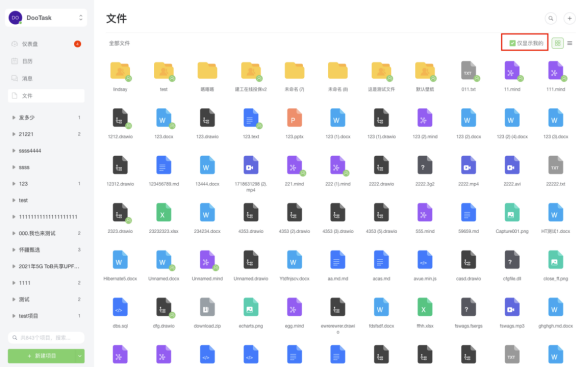This screenshot has width=581, height=367.
Task: Toggle the 仅显示我的 checkbox
Action: tap(512, 43)
